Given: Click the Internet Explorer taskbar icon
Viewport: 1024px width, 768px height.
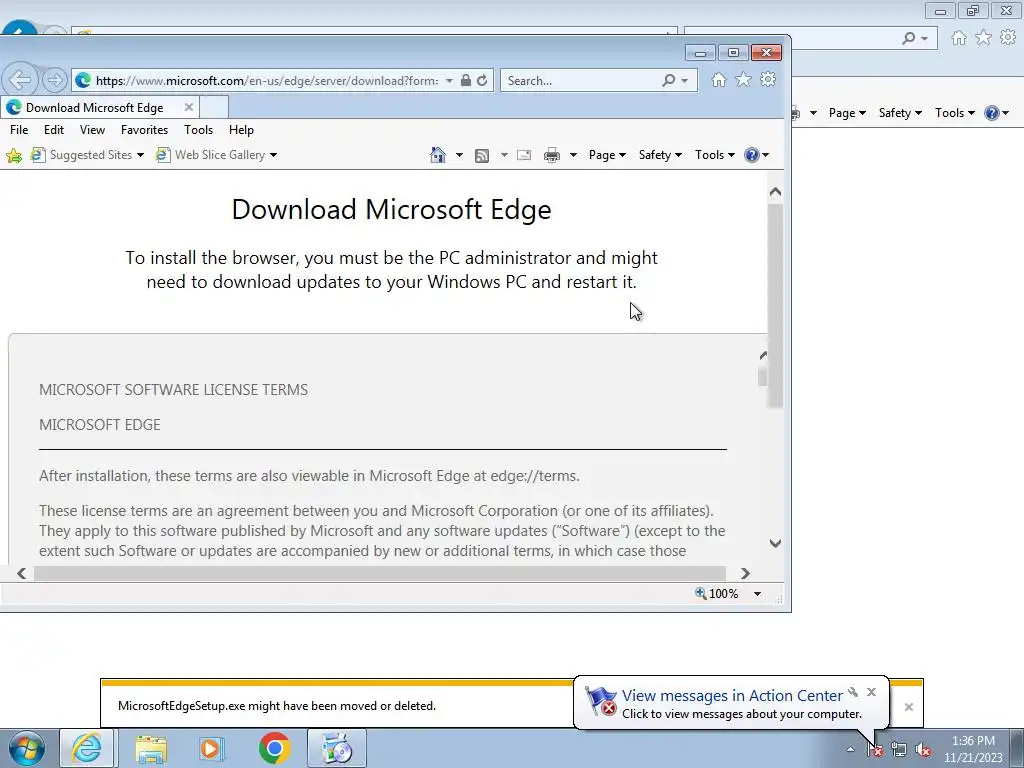Looking at the screenshot, I should (x=87, y=748).
